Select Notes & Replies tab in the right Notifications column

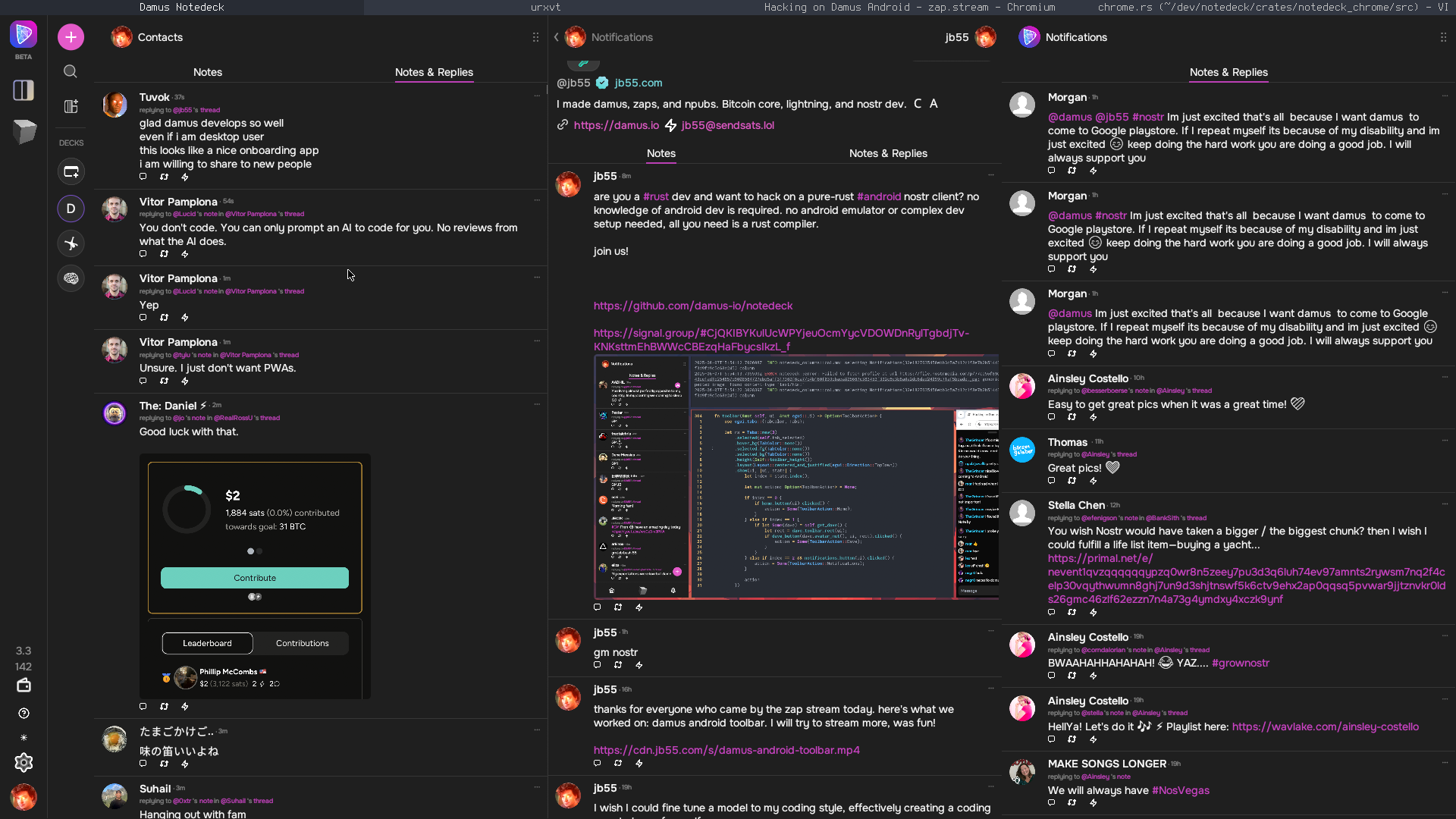point(1228,72)
